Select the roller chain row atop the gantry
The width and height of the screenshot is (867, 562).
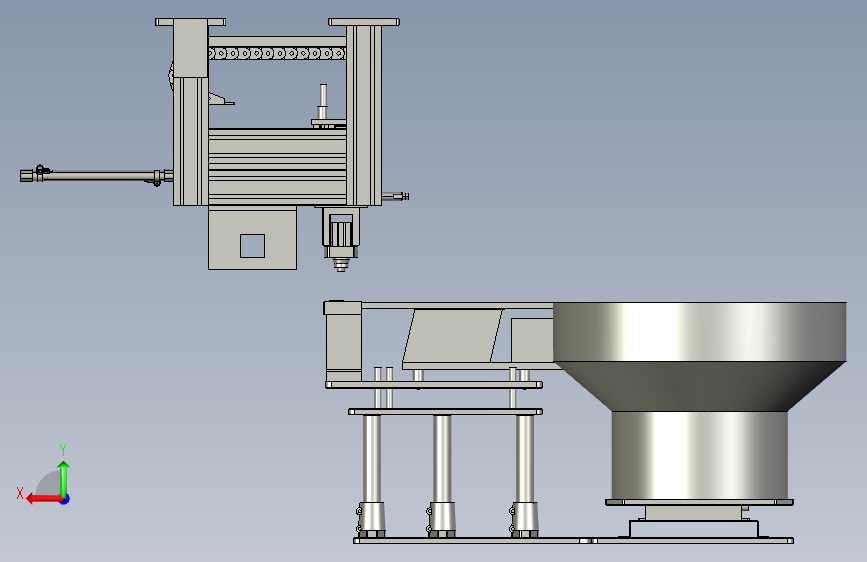click(x=277, y=54)
